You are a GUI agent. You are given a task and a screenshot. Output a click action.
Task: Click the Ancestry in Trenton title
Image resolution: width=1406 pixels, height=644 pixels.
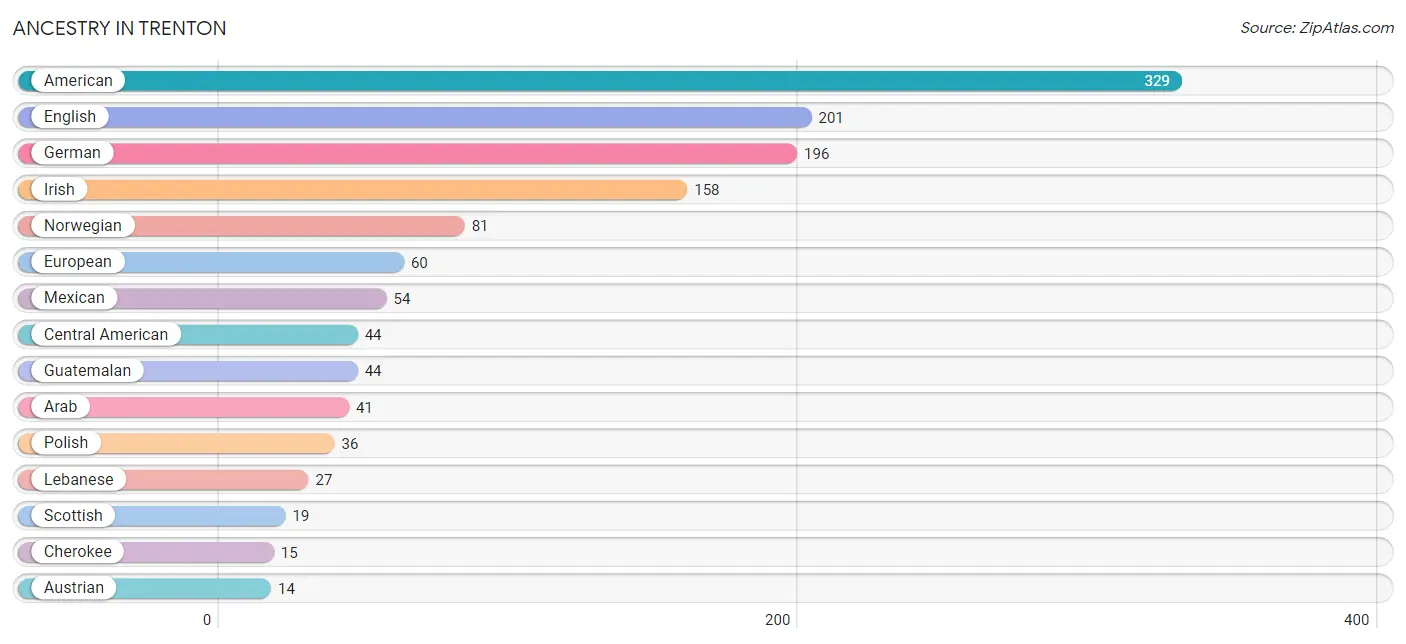(x=120, y=28)
